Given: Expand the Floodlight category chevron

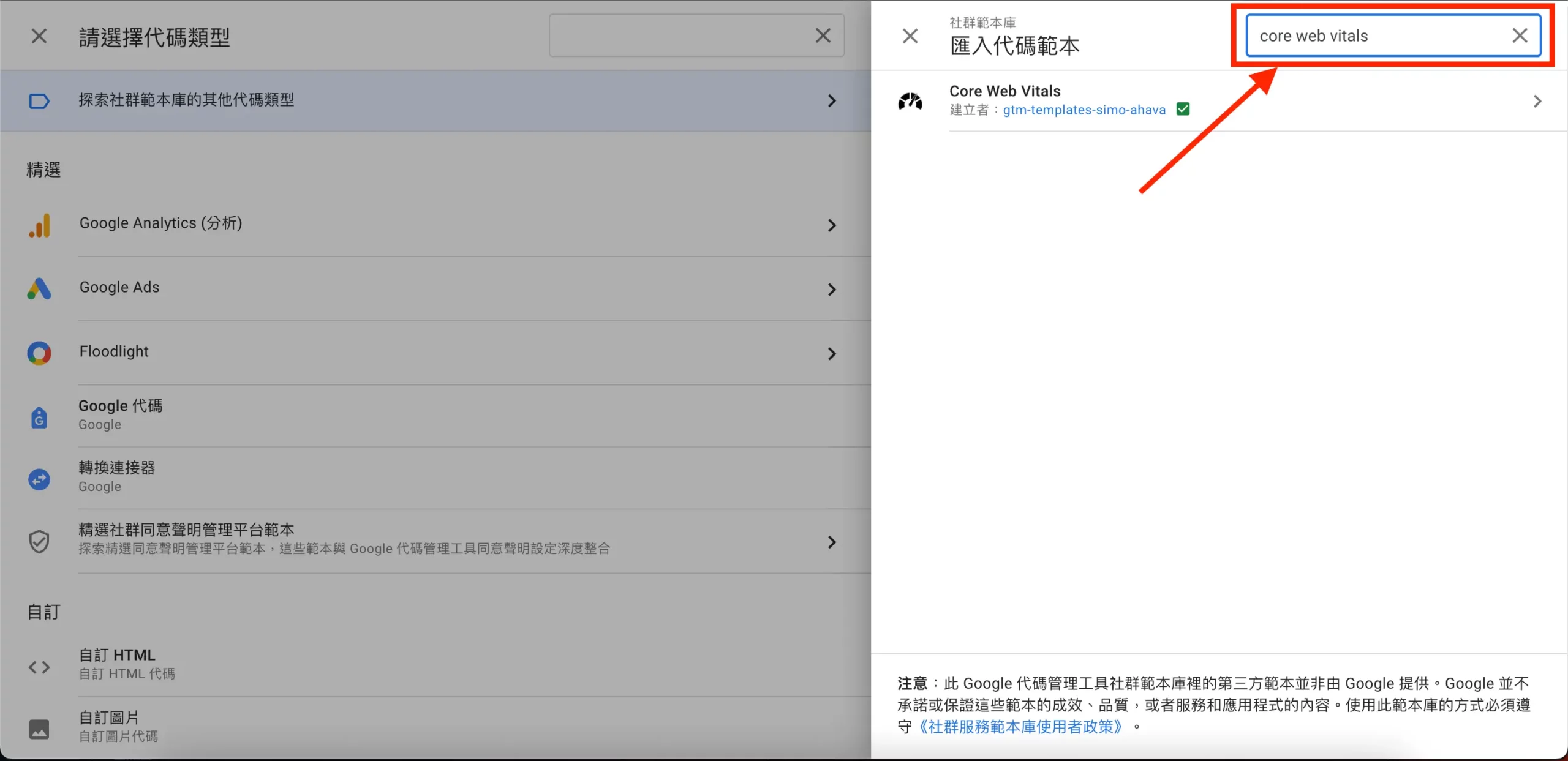Looking at the screenshot, I should pyautogui.click(x=832, y=353).
